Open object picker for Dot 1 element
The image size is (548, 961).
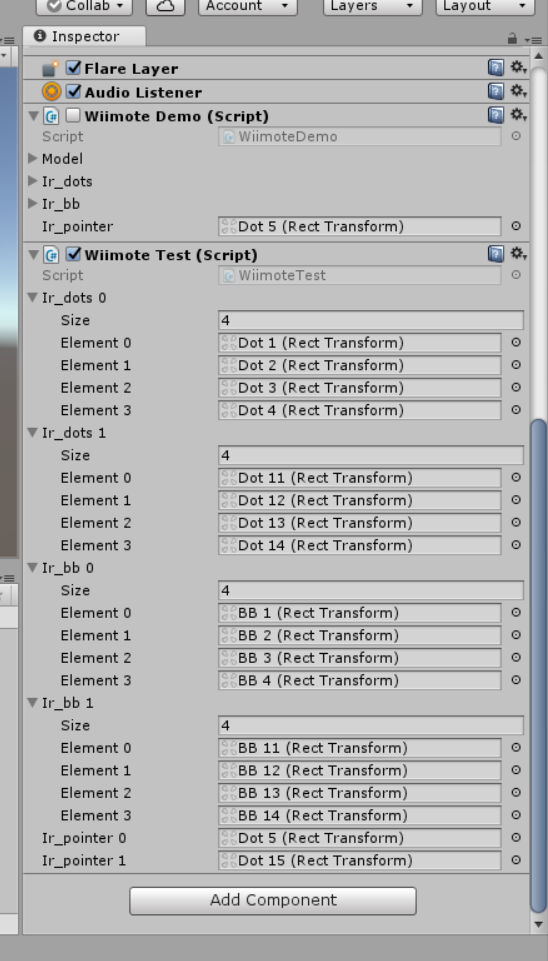click(x=516, y=342)
